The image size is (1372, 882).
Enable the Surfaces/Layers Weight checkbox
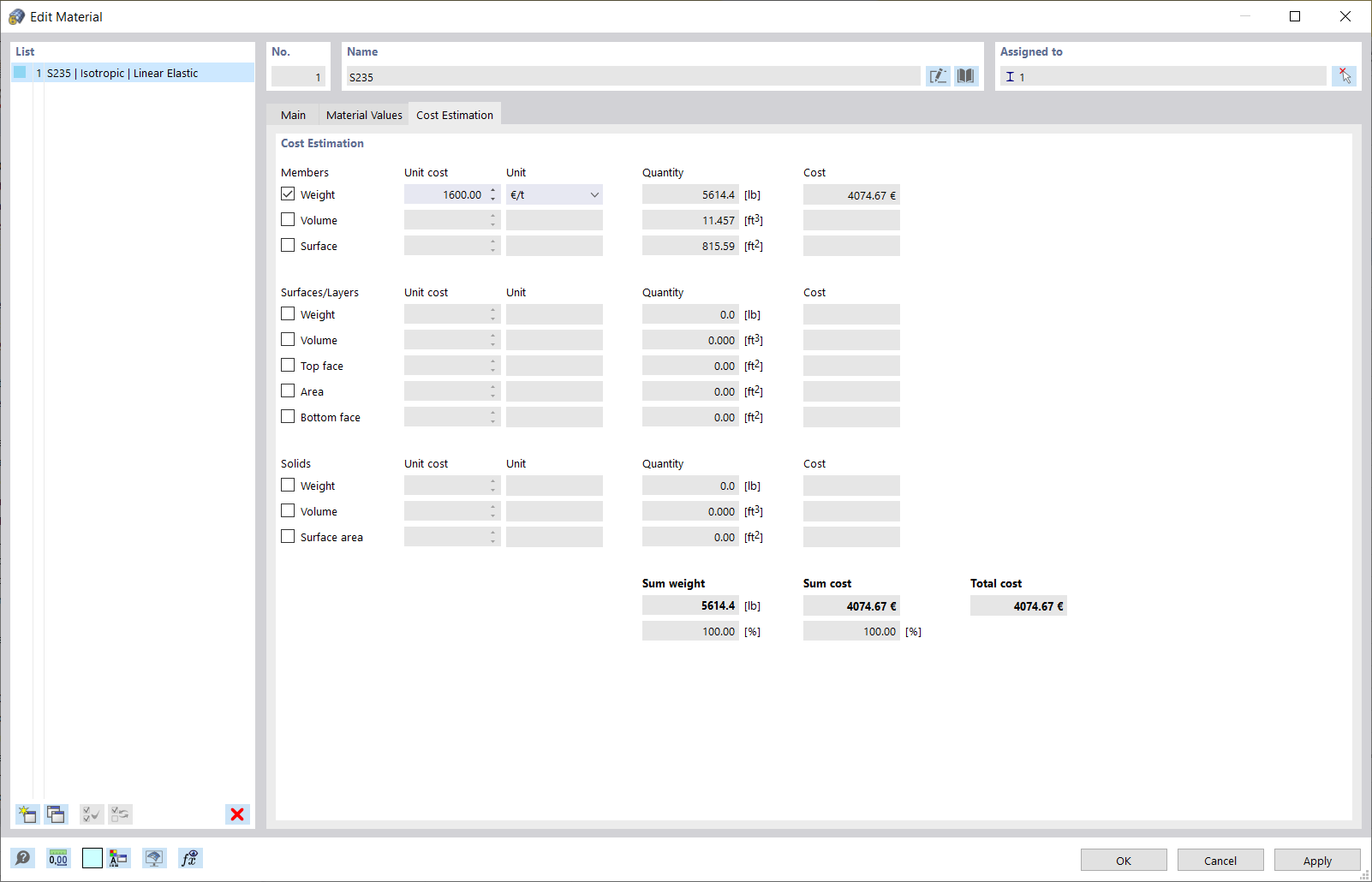(288, 314)
